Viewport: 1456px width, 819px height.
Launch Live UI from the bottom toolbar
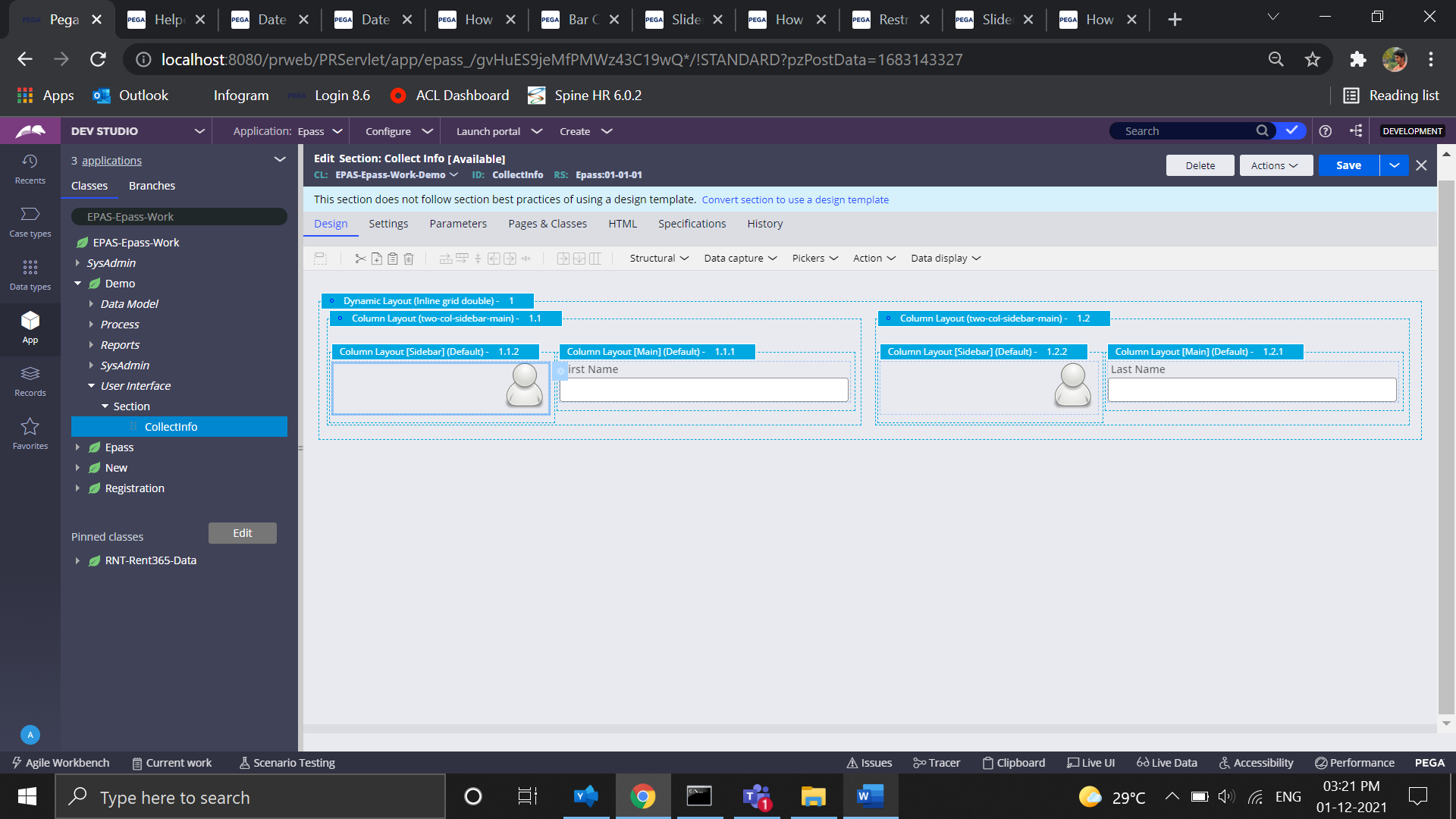click(1090, 762)
